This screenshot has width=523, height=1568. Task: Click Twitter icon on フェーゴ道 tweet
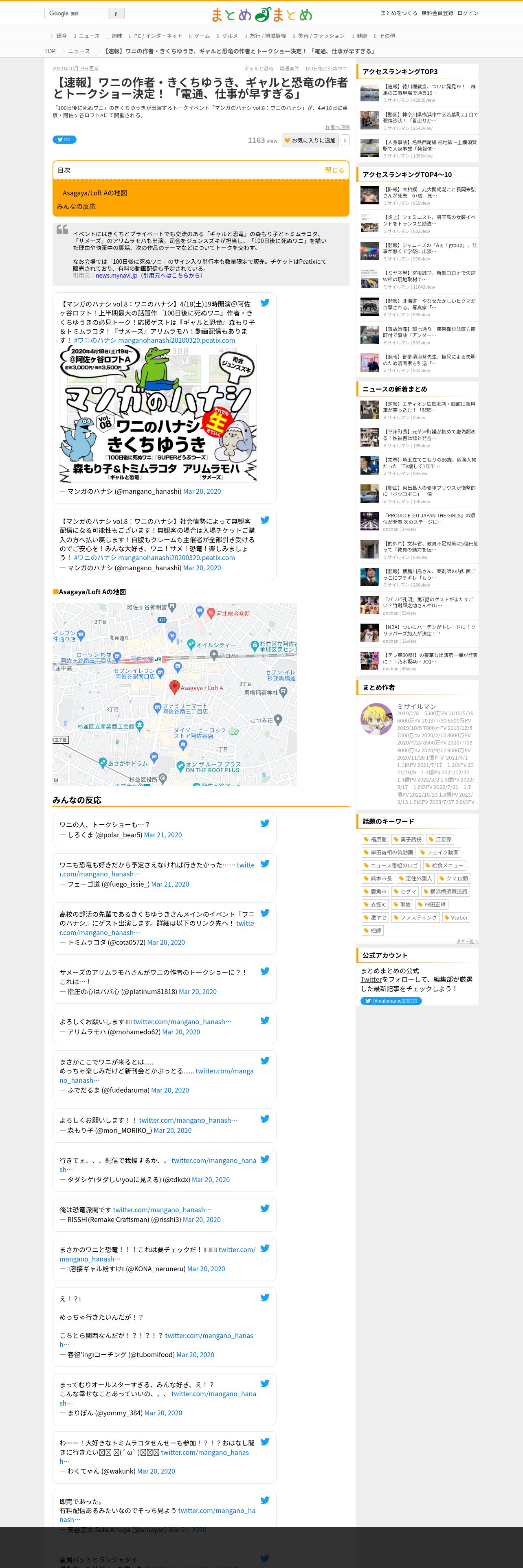coord(265,864)
